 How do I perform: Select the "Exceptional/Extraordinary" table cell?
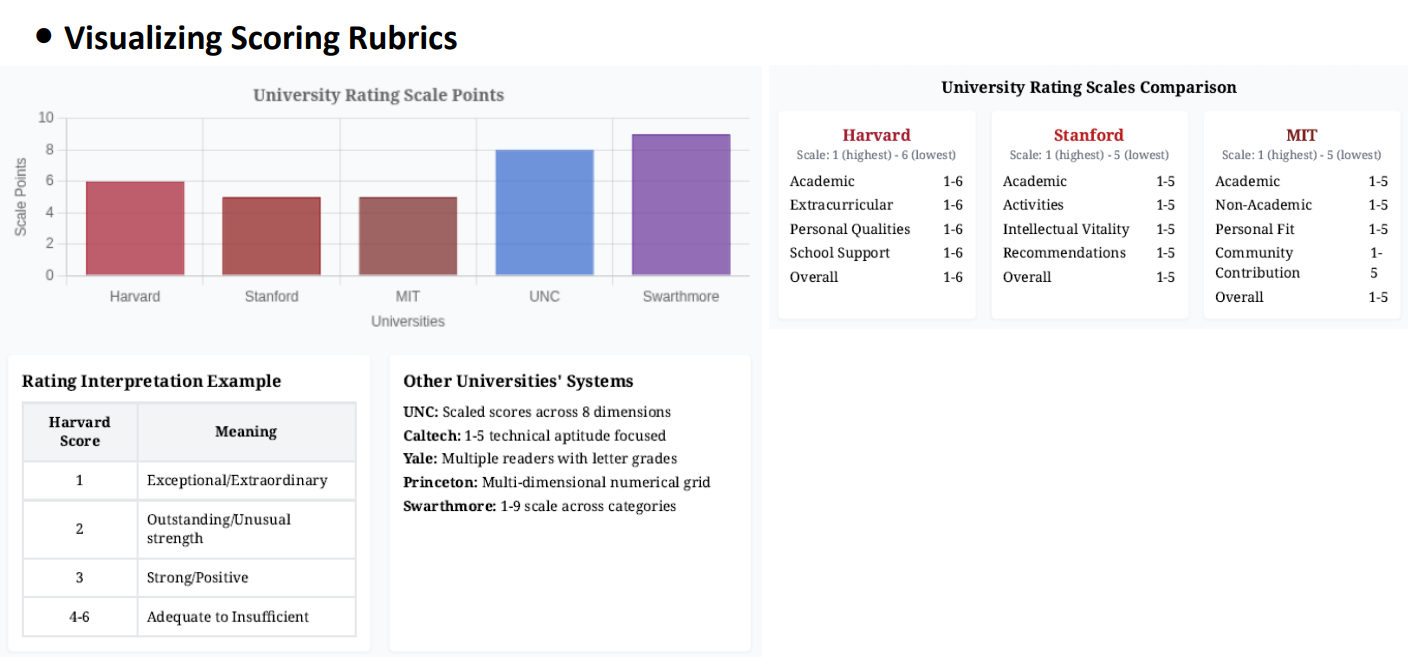tap(246, 481)
